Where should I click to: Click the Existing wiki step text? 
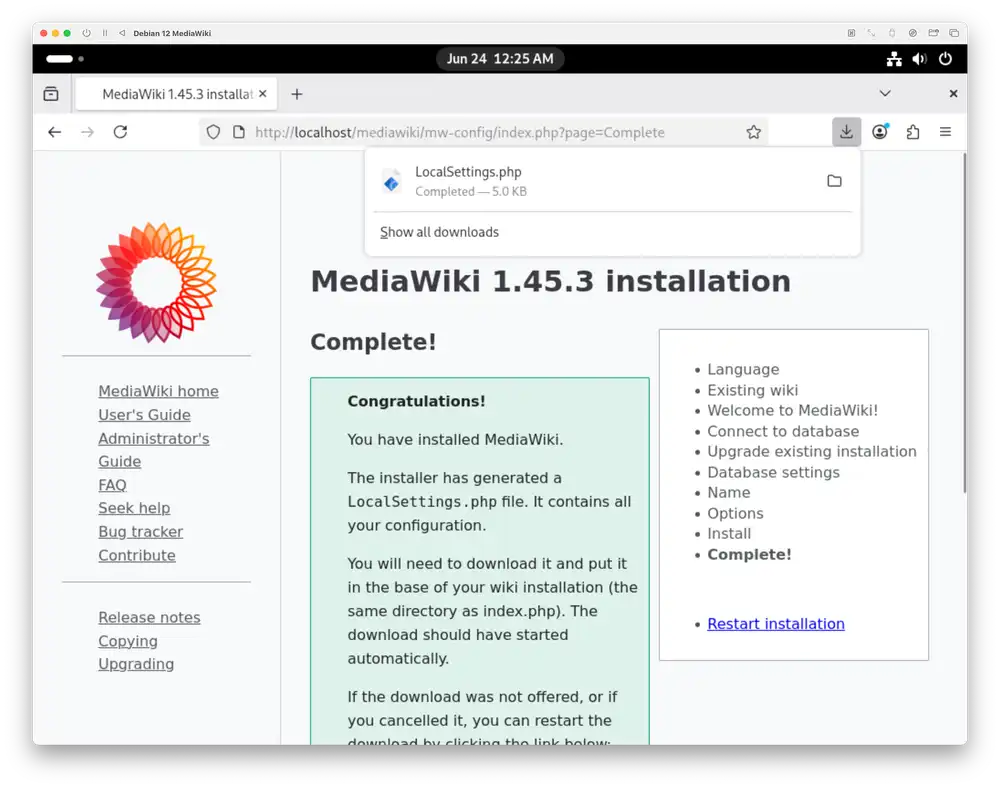point(752,390)
